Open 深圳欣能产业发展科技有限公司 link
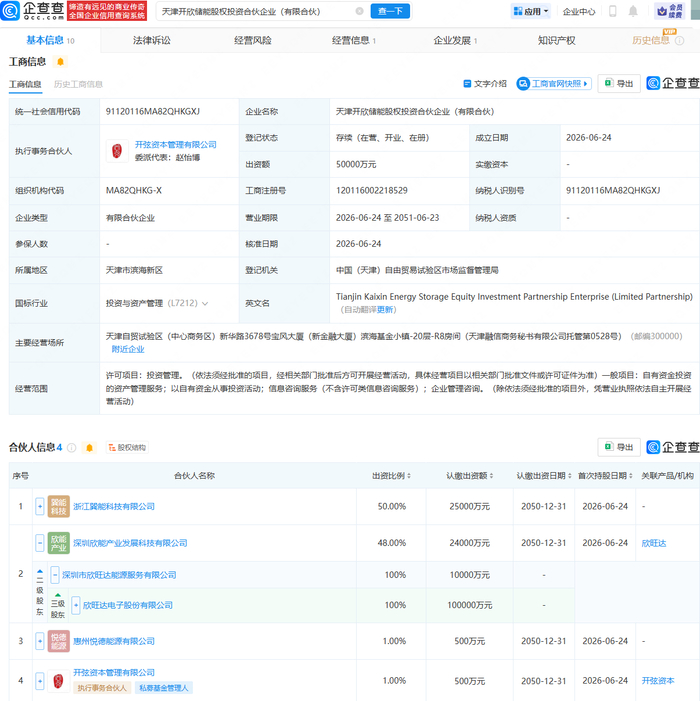 (130, 543)
